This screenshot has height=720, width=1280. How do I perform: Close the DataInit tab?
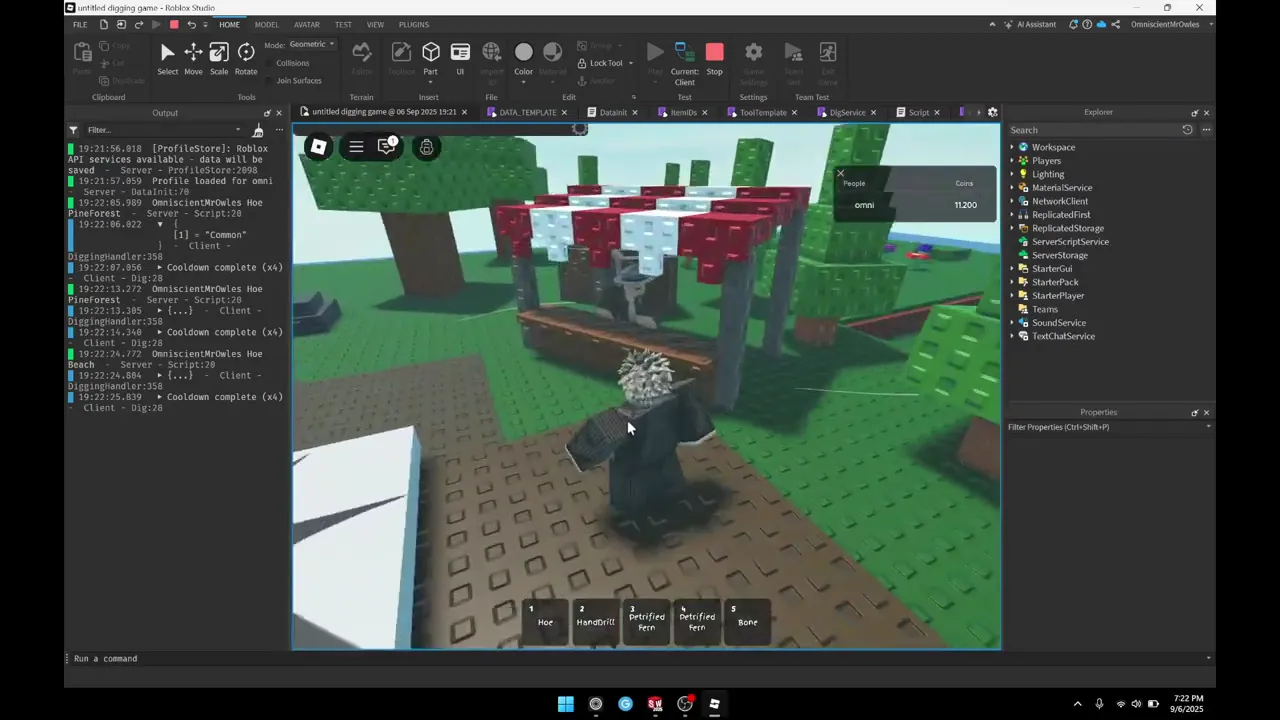coord(635,112)
